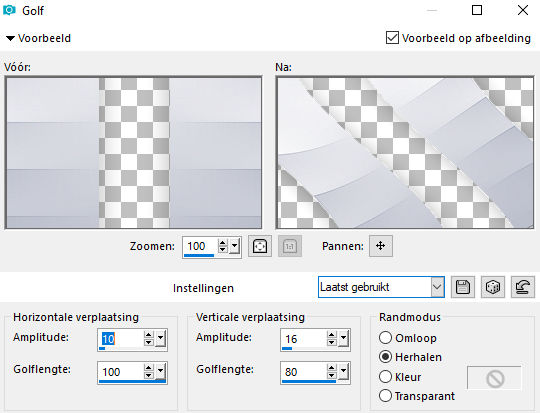The height and width of the screenshot is (413, 540).
Task: Select the Omloop radio button
Action: point(385,338)
